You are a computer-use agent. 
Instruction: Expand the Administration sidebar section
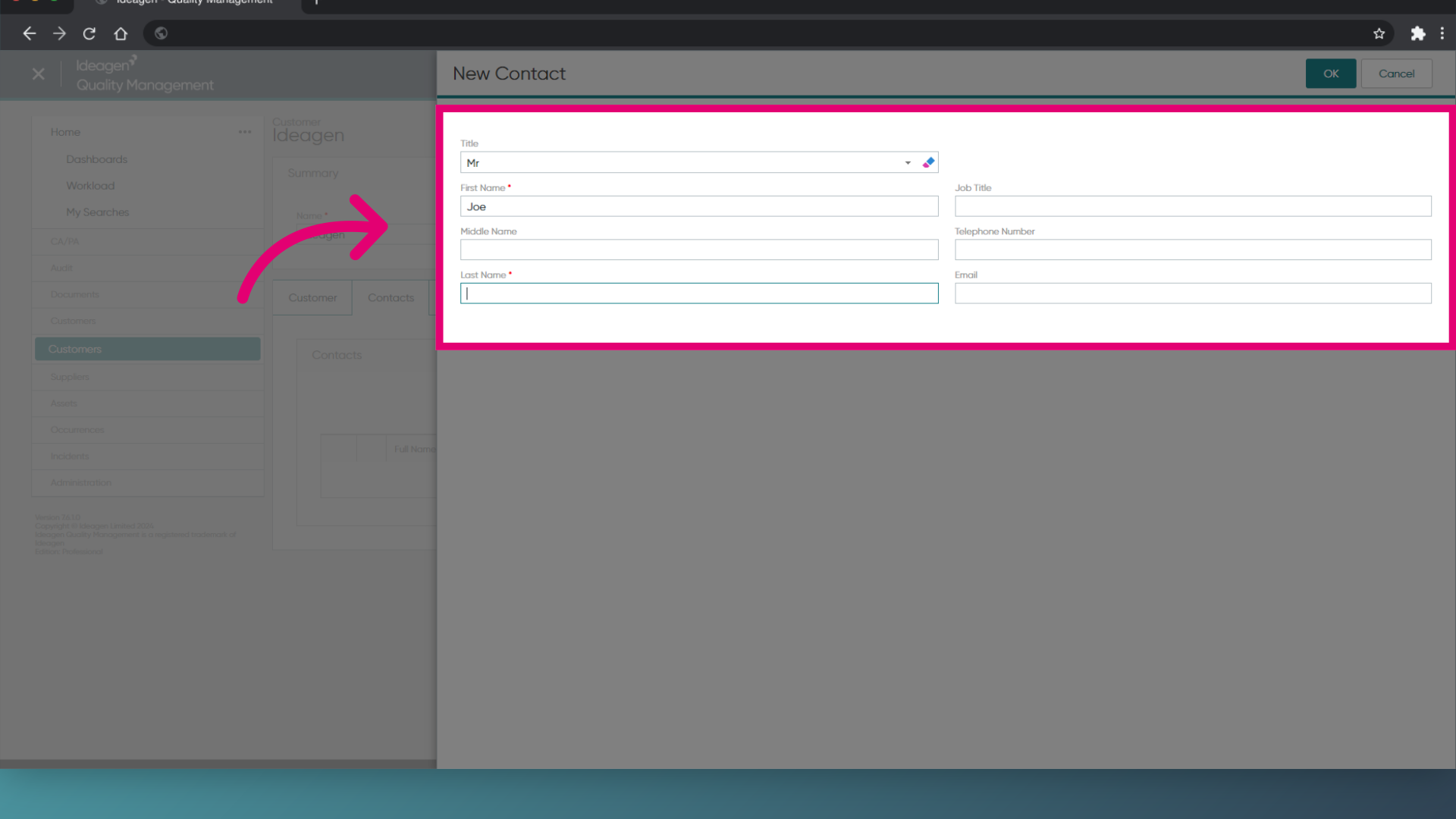coord(148,483)
